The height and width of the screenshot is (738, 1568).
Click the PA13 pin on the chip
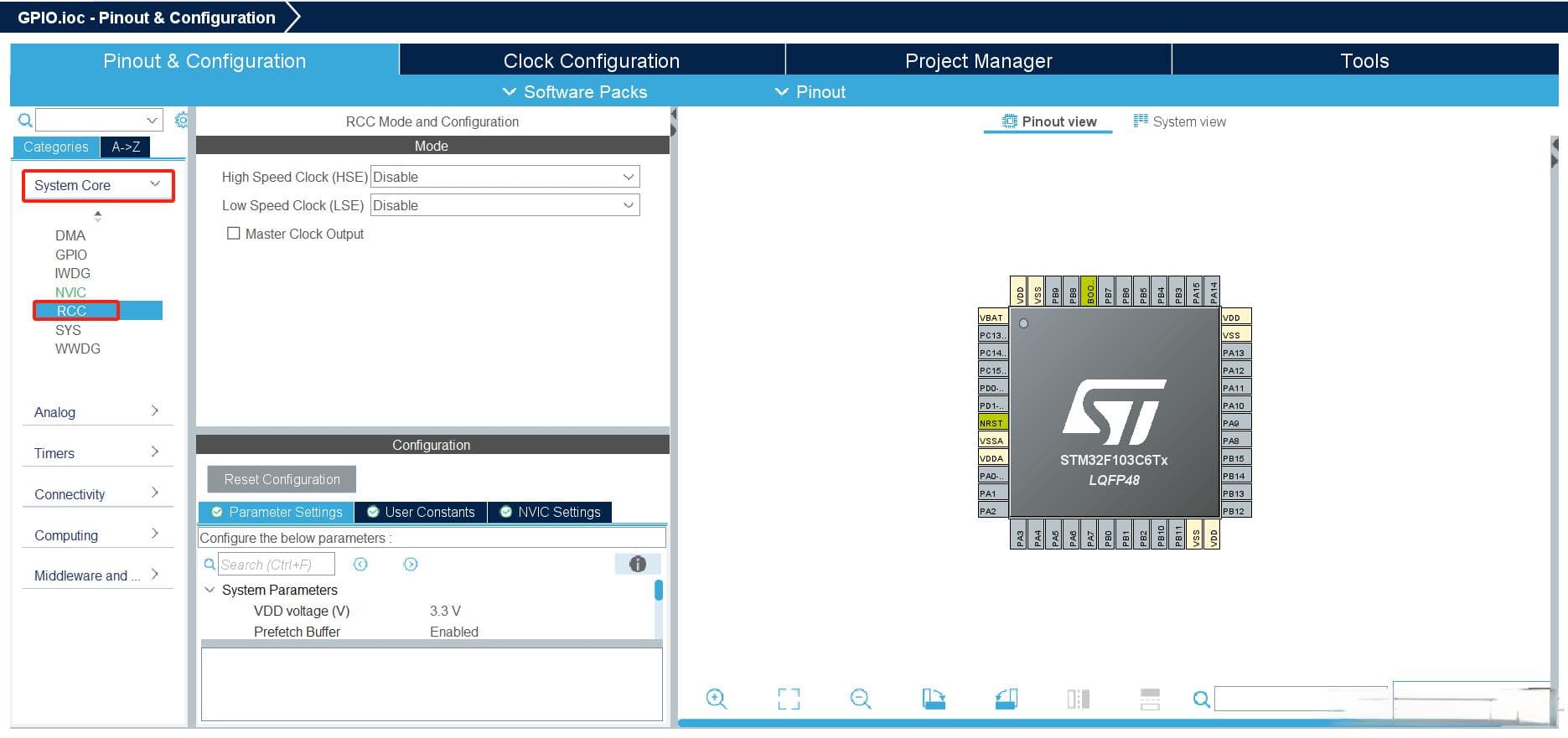[1236, 353]
